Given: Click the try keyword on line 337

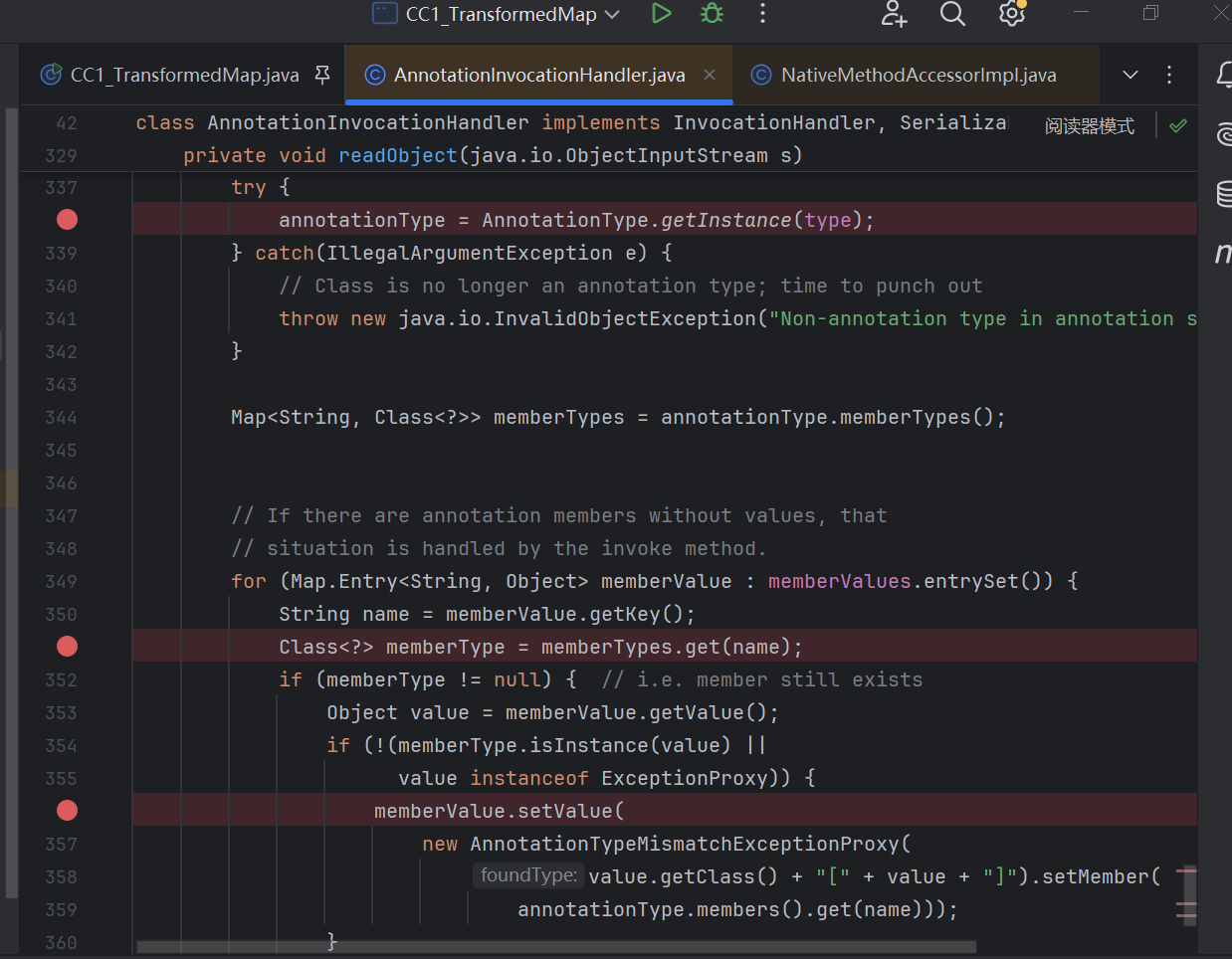Looking at the screenshot, I should (x=249, y=188).
